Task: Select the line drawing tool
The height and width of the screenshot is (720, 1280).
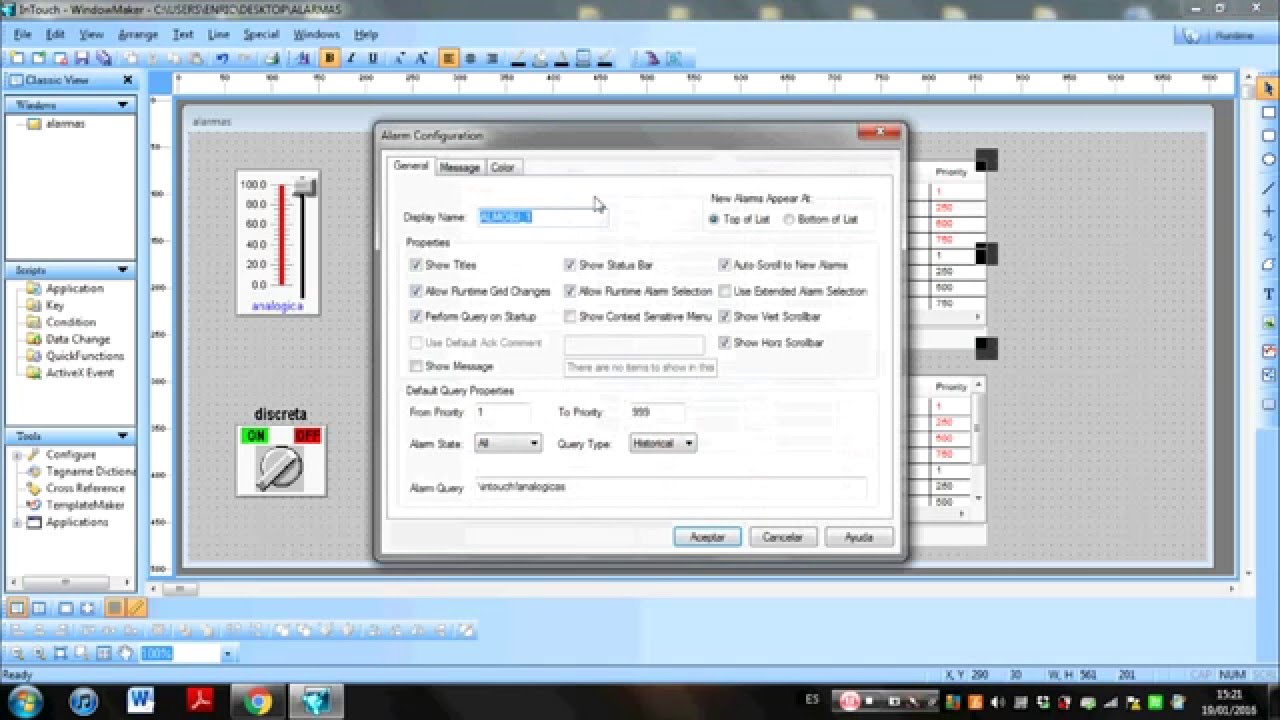Action: tap(1269, 188)
